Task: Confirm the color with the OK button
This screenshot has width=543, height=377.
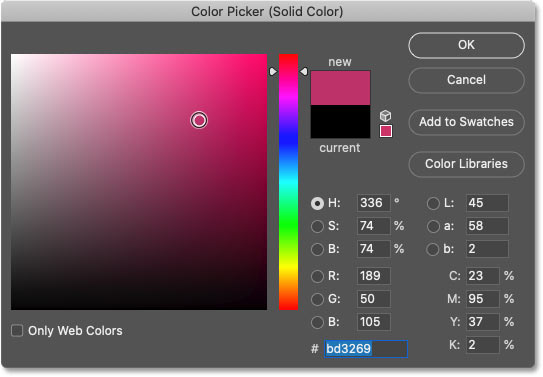Action: [x=466, y=45]
